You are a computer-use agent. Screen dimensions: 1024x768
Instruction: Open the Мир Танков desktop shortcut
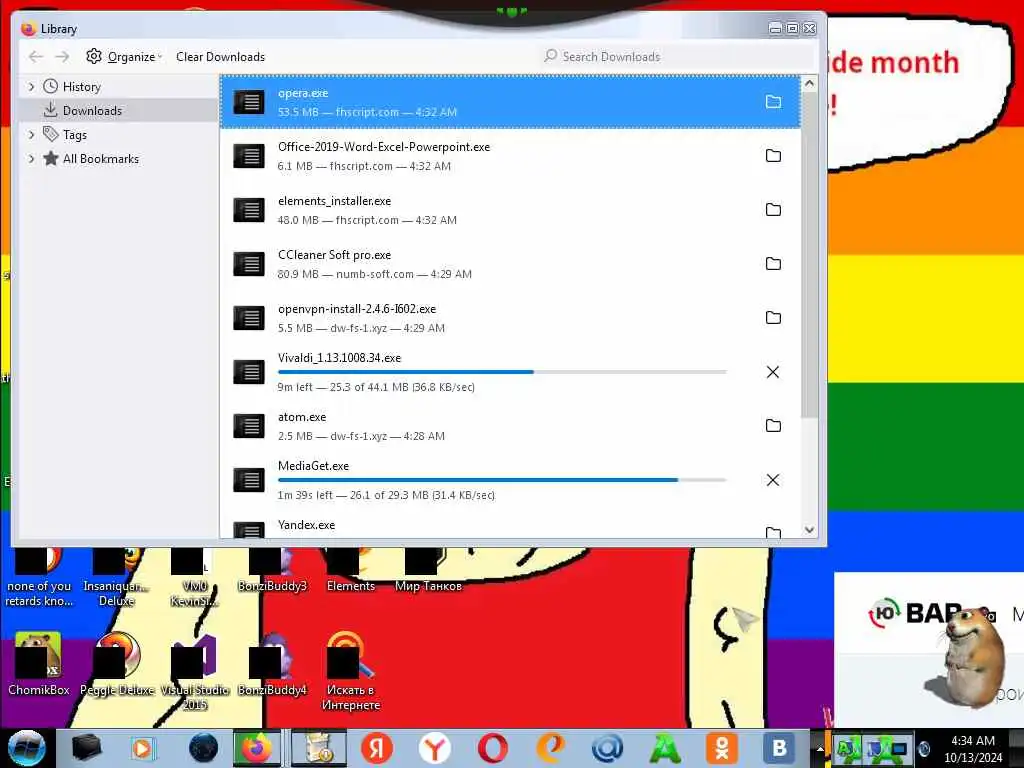428,570
